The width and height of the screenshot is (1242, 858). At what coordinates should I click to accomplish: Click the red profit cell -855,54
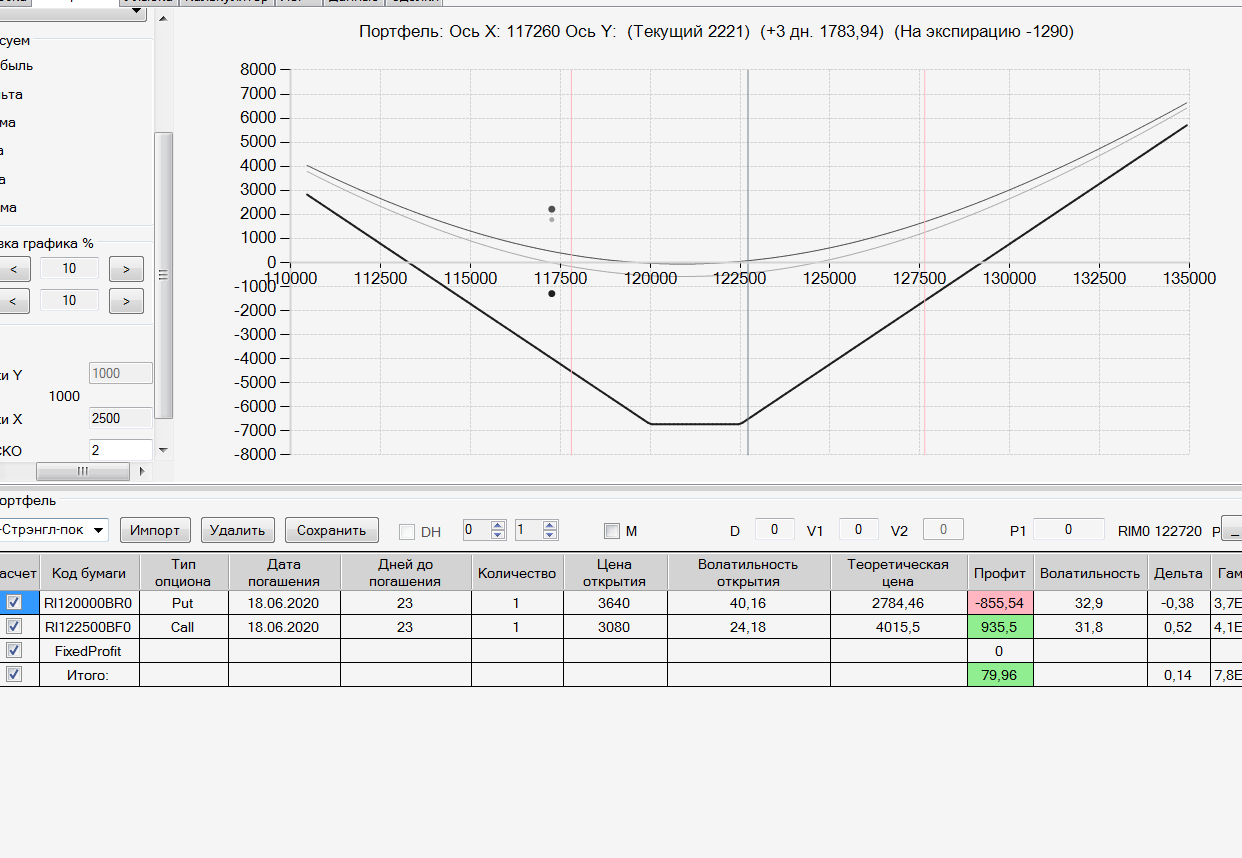tap(1000, 603)
